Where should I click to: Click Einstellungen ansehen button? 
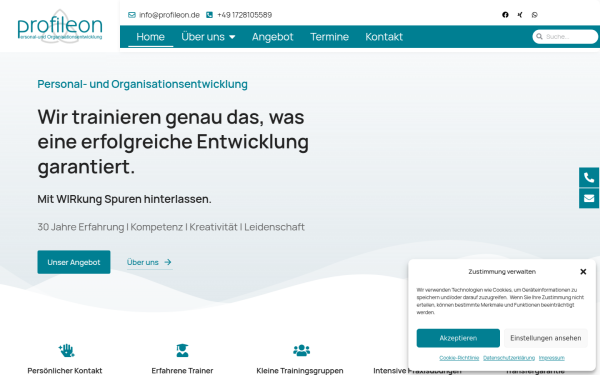point(546,338)
